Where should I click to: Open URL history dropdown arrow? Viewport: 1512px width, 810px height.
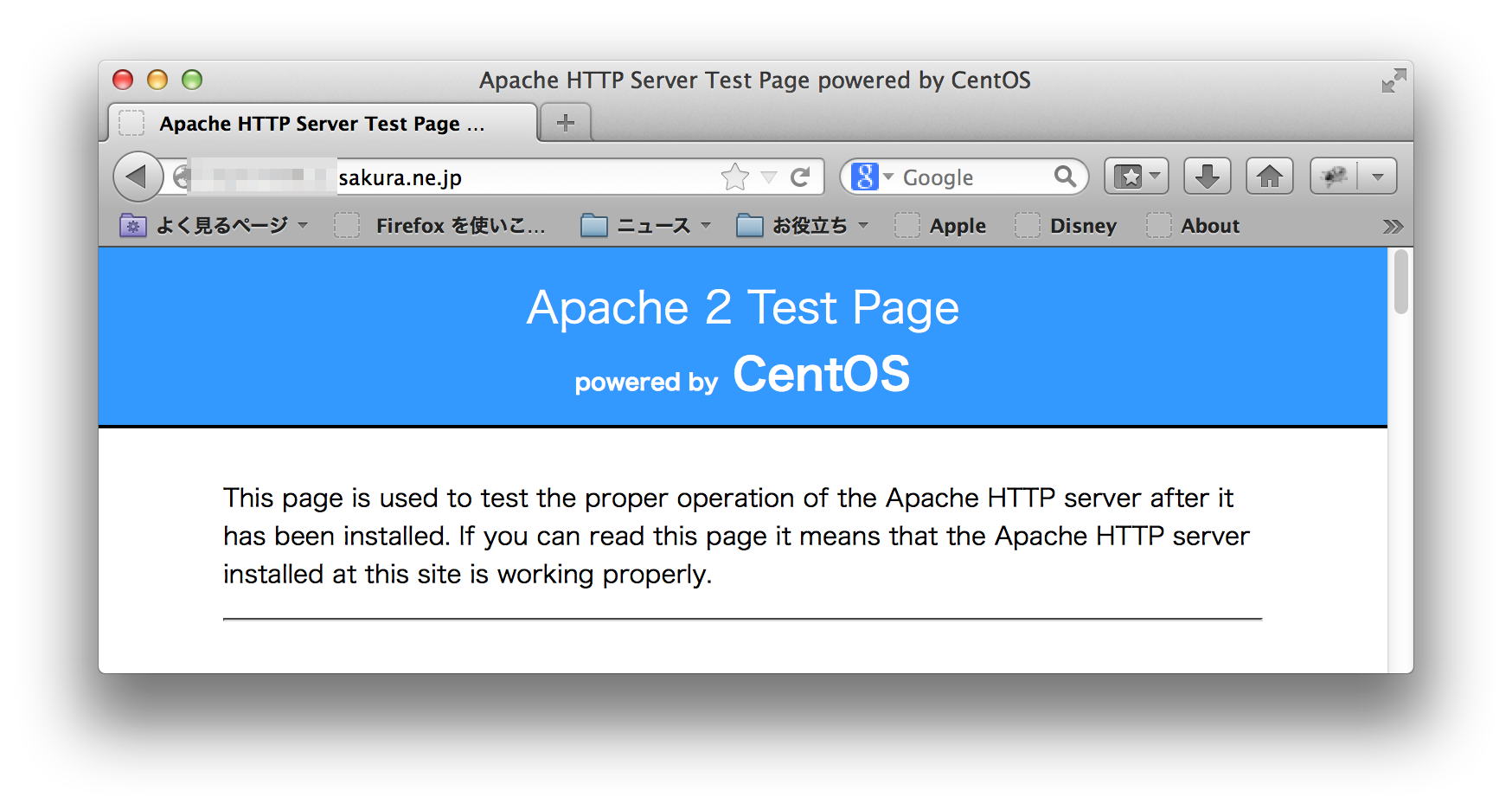click(769, 177)
